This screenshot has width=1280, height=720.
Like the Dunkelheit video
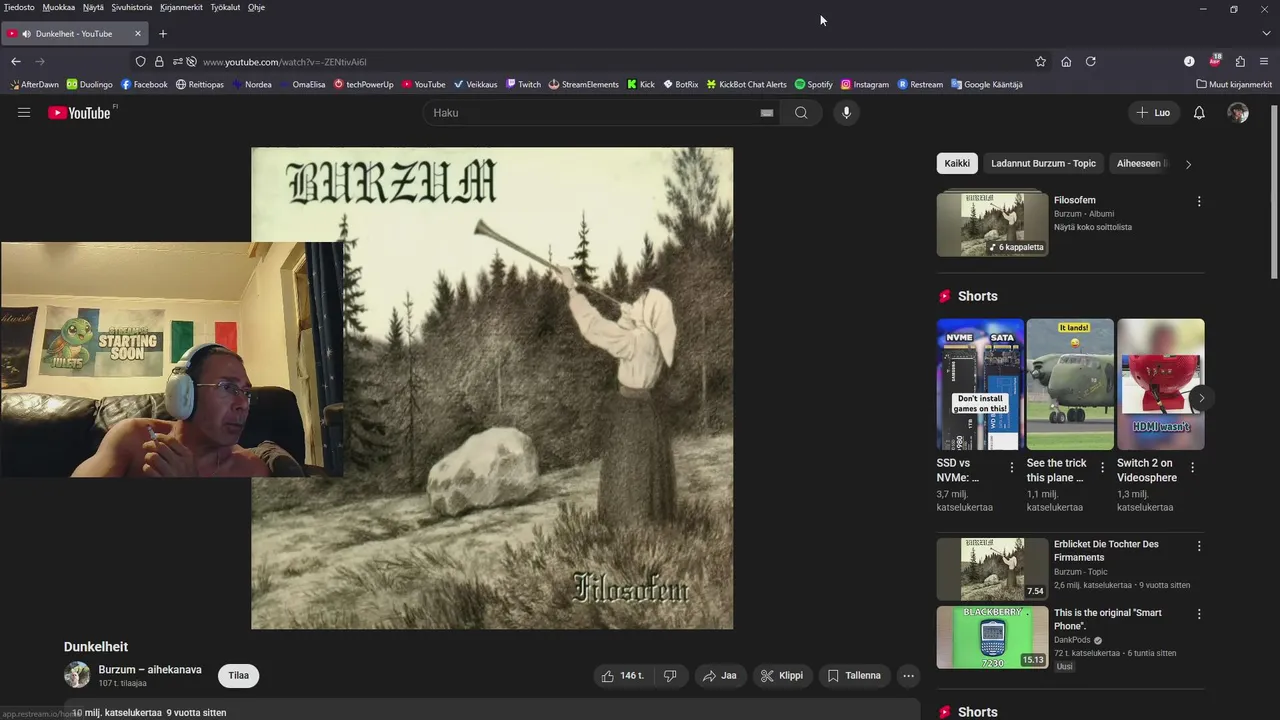point(622,676)
